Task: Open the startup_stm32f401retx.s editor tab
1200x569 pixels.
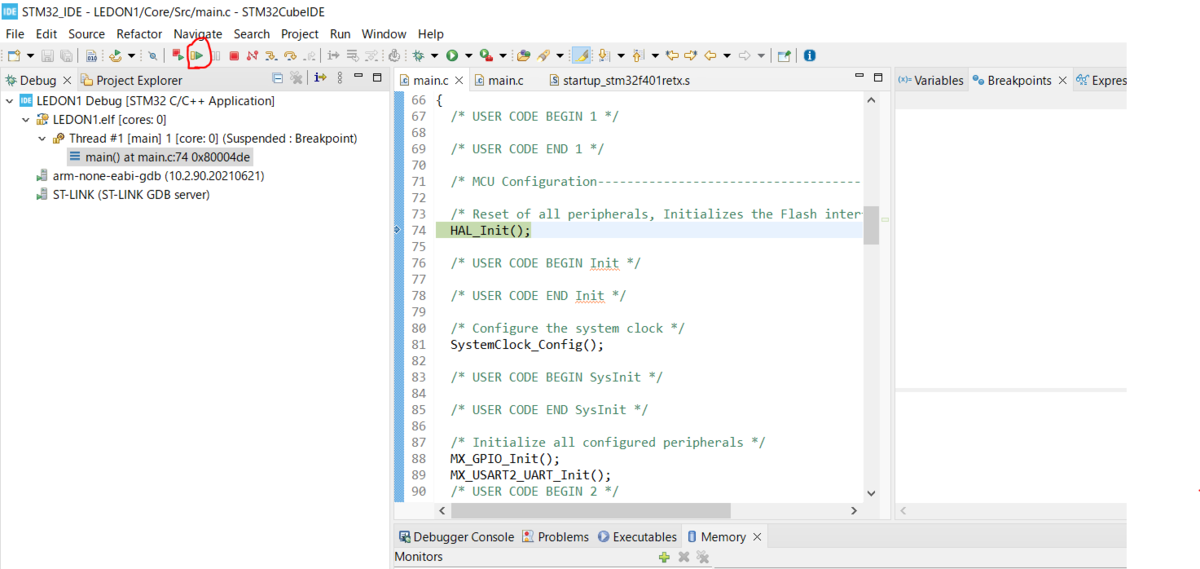Action: [619, 80]
